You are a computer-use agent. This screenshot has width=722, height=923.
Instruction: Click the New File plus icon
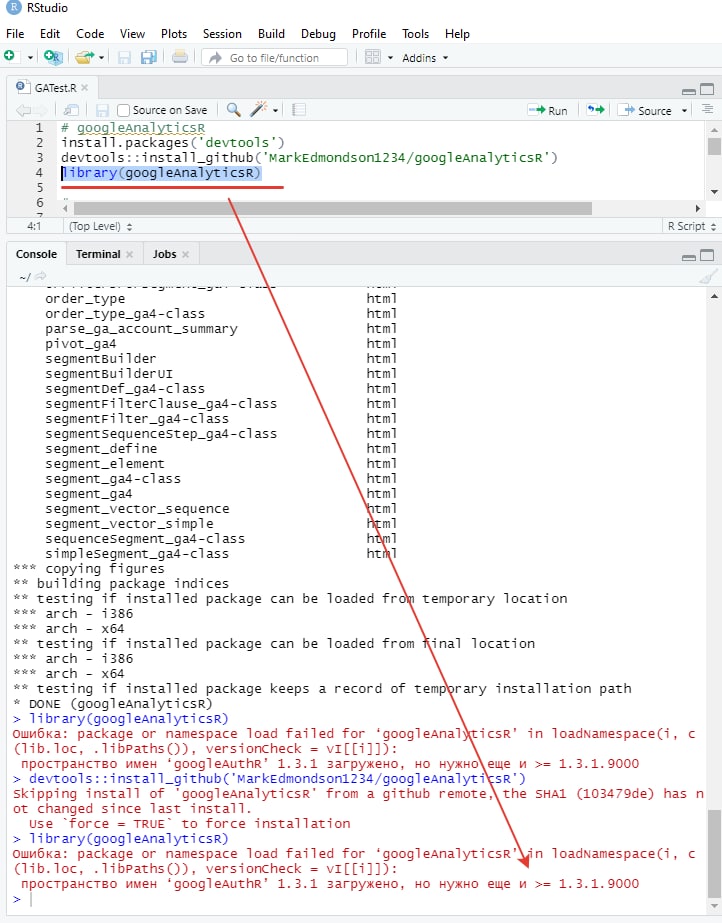pyautogui.click(x=9, y=56)
